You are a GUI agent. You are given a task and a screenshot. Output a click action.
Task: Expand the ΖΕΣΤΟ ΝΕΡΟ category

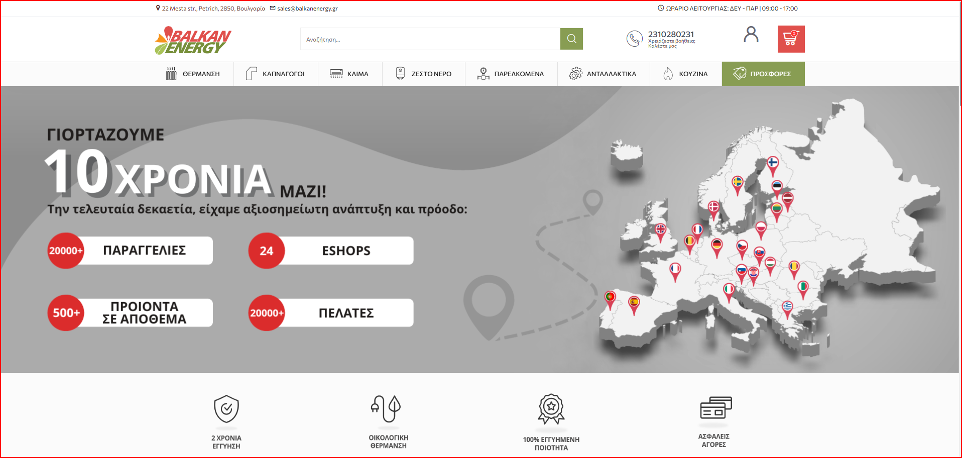[421, 74]
